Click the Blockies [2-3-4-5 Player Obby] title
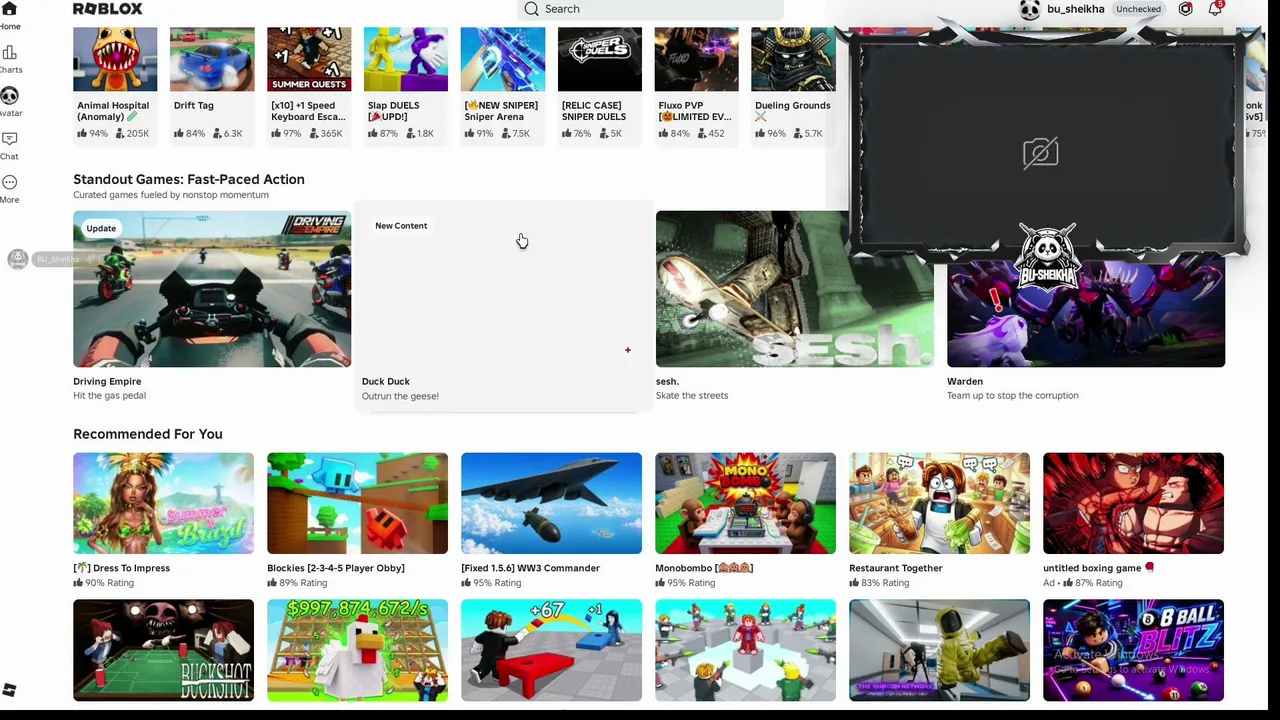The image size is (1280, 720). 336,568
